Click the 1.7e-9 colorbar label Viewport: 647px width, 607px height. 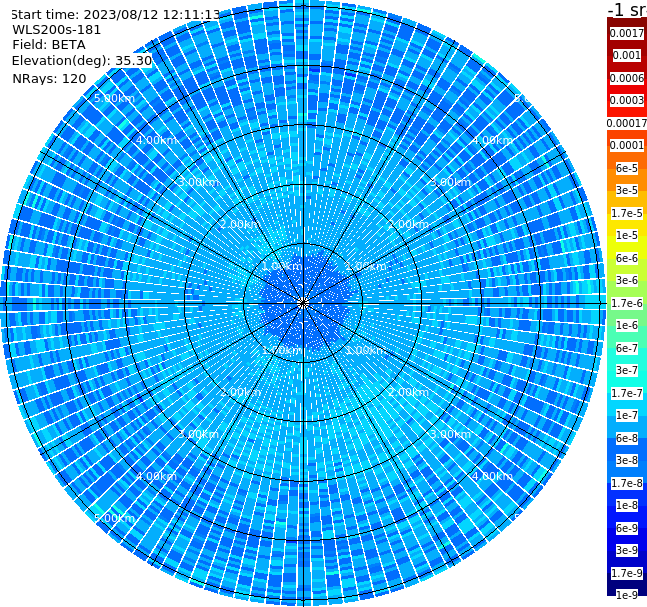pos(627,573)
